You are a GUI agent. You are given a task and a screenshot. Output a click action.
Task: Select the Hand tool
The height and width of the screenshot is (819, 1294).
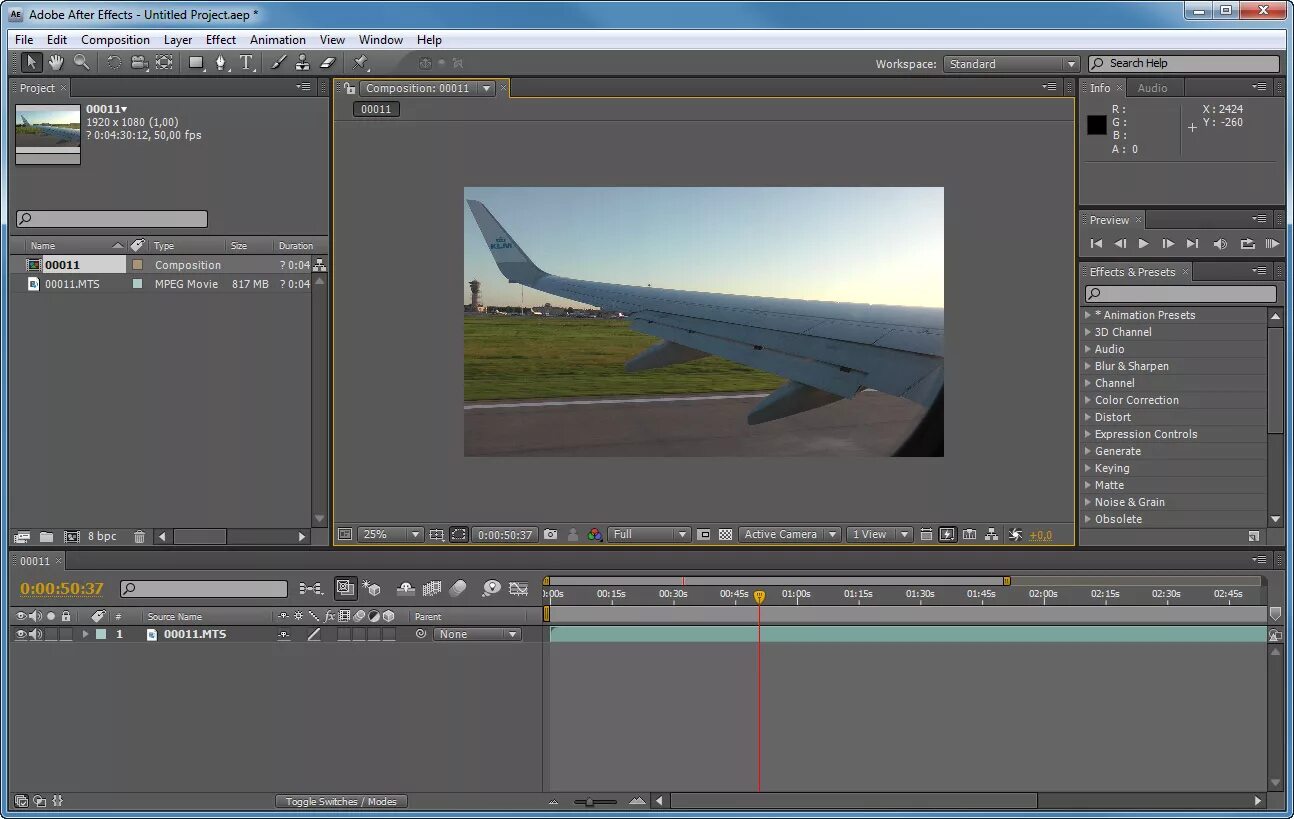[x=56, y=63]
